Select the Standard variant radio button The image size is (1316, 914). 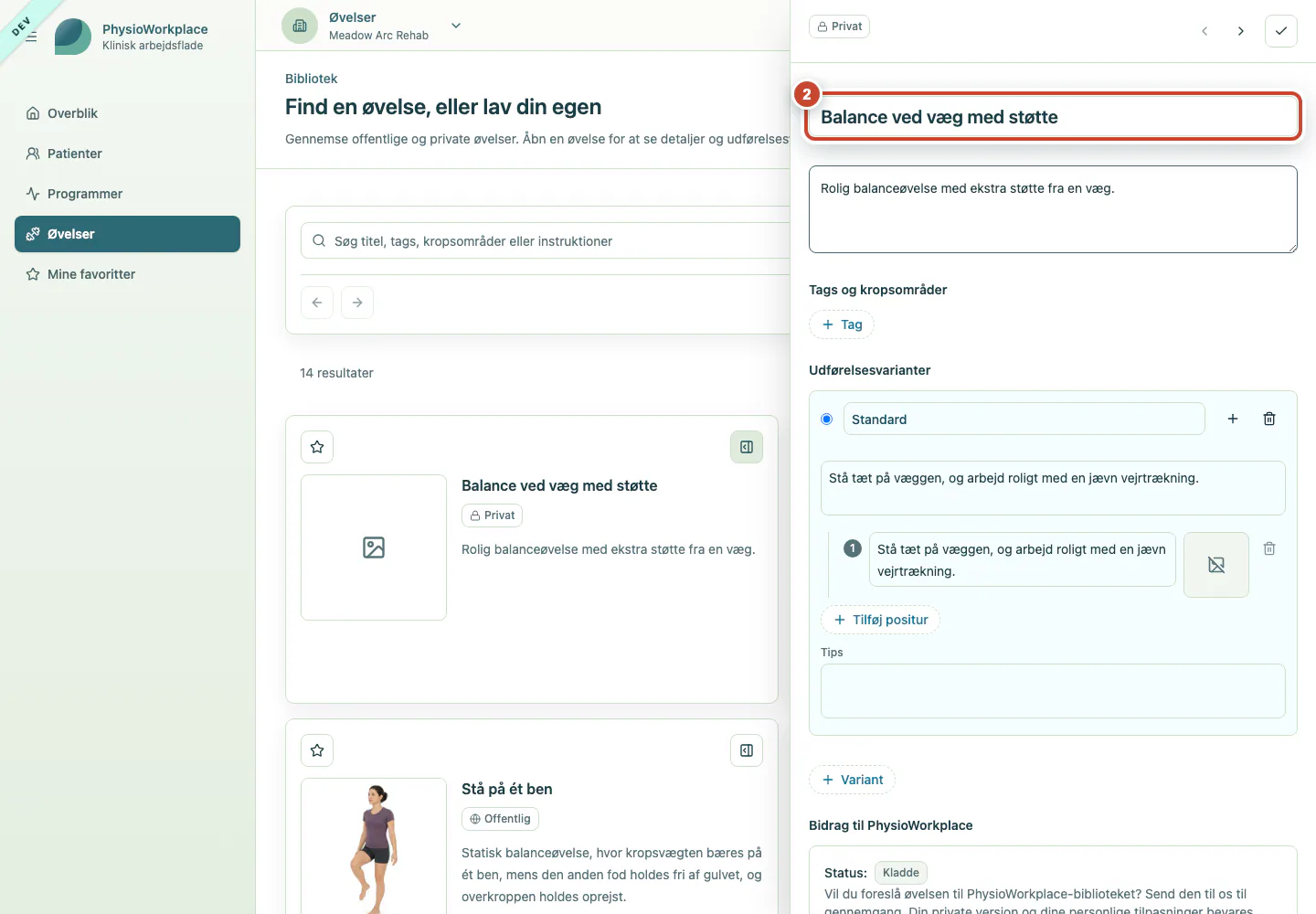tap(827, 420)
